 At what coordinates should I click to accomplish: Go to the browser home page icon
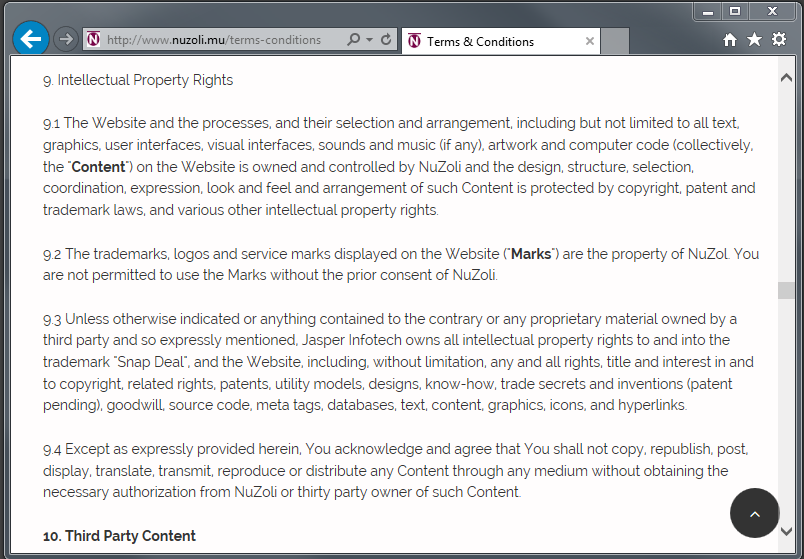click(730, 39)
